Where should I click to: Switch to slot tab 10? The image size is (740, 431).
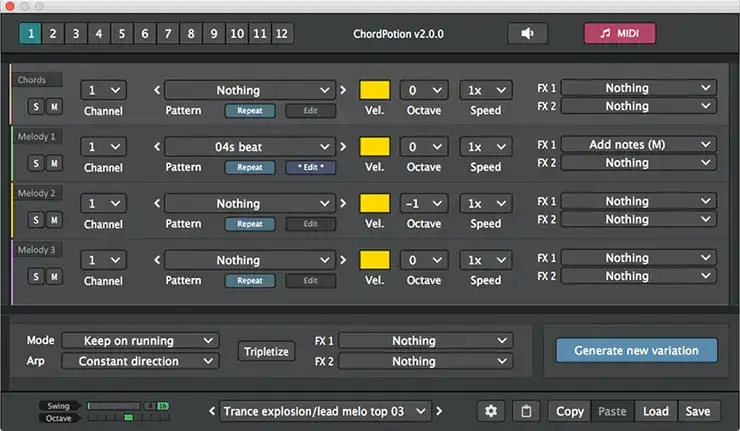pyautogui.click(x=237, y=34)
